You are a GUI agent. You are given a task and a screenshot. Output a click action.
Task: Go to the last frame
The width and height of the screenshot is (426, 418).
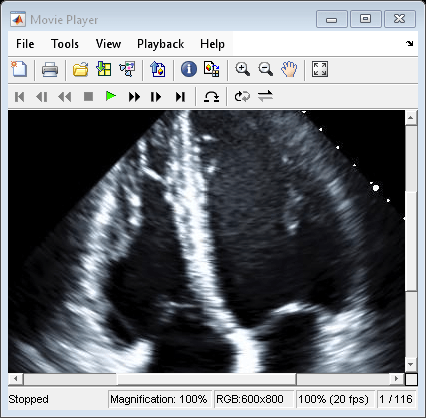tap(180, 97)
